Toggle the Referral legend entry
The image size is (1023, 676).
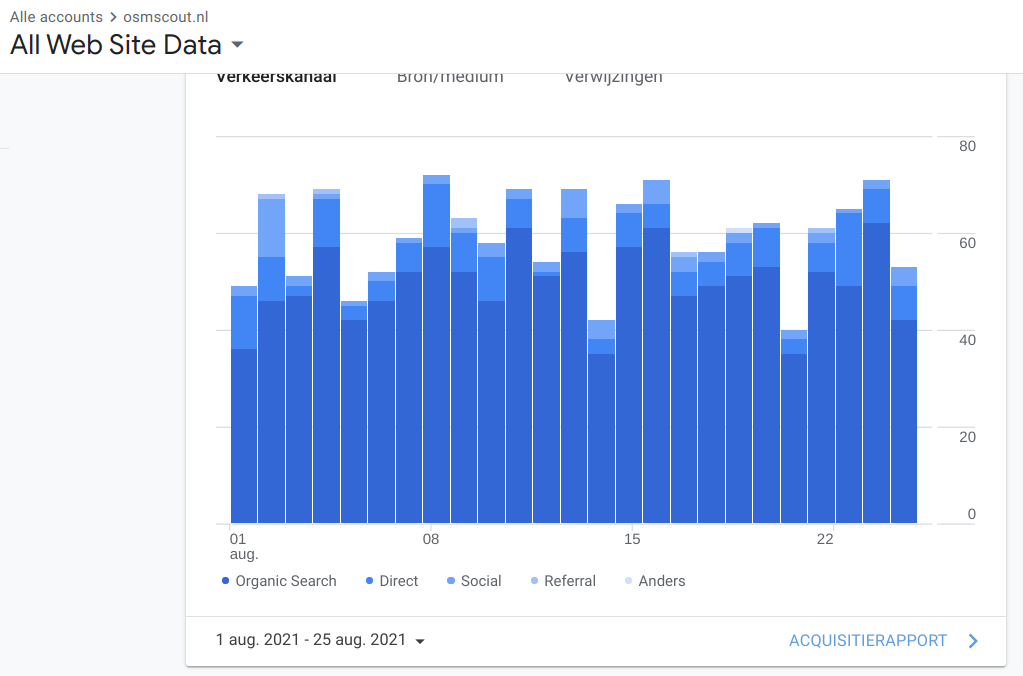563,581
